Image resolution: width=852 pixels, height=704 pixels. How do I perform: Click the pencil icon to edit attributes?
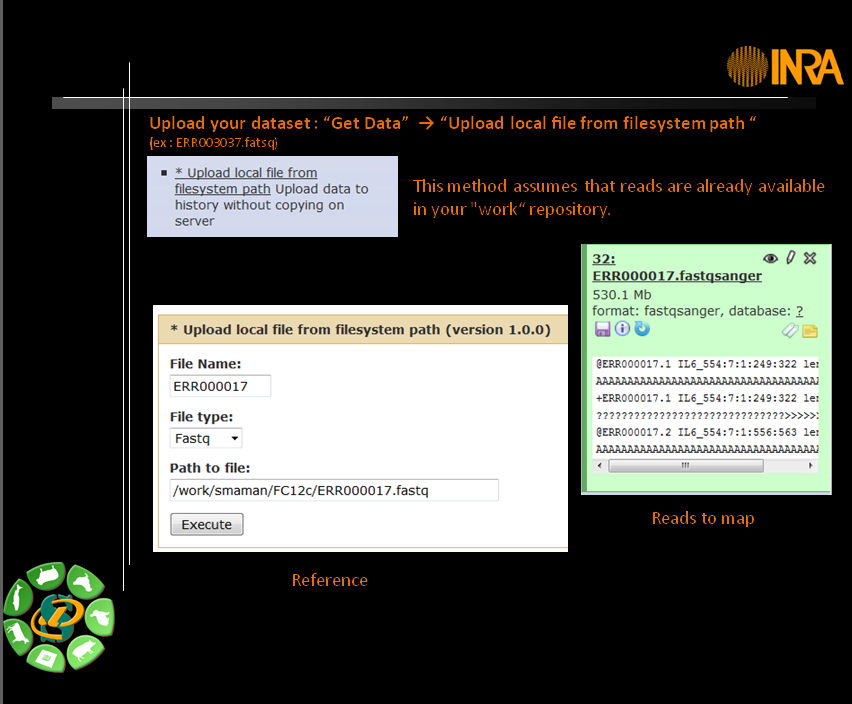click(x=790, y=258)
